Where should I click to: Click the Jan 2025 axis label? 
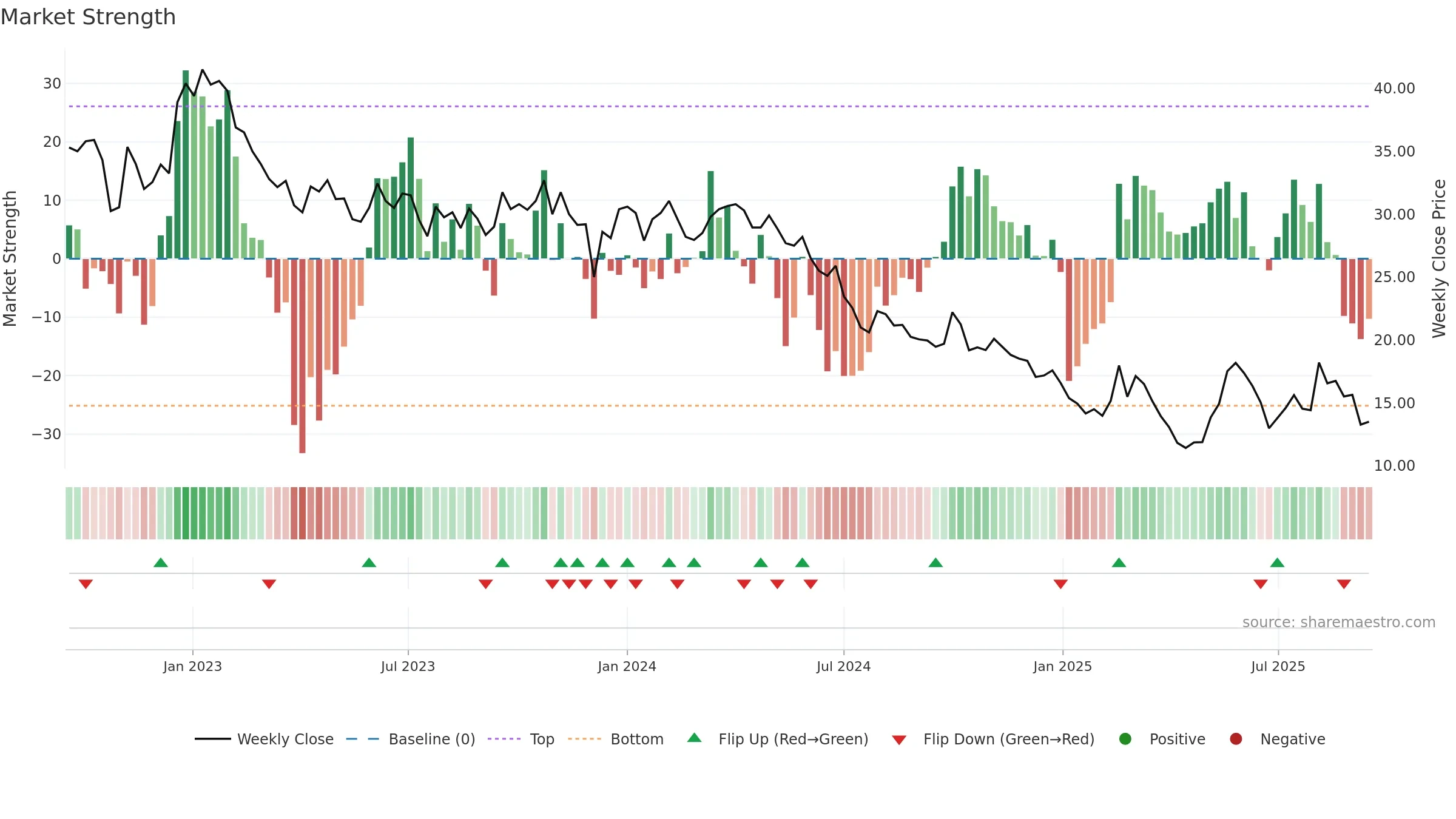tap(1062, 666)
